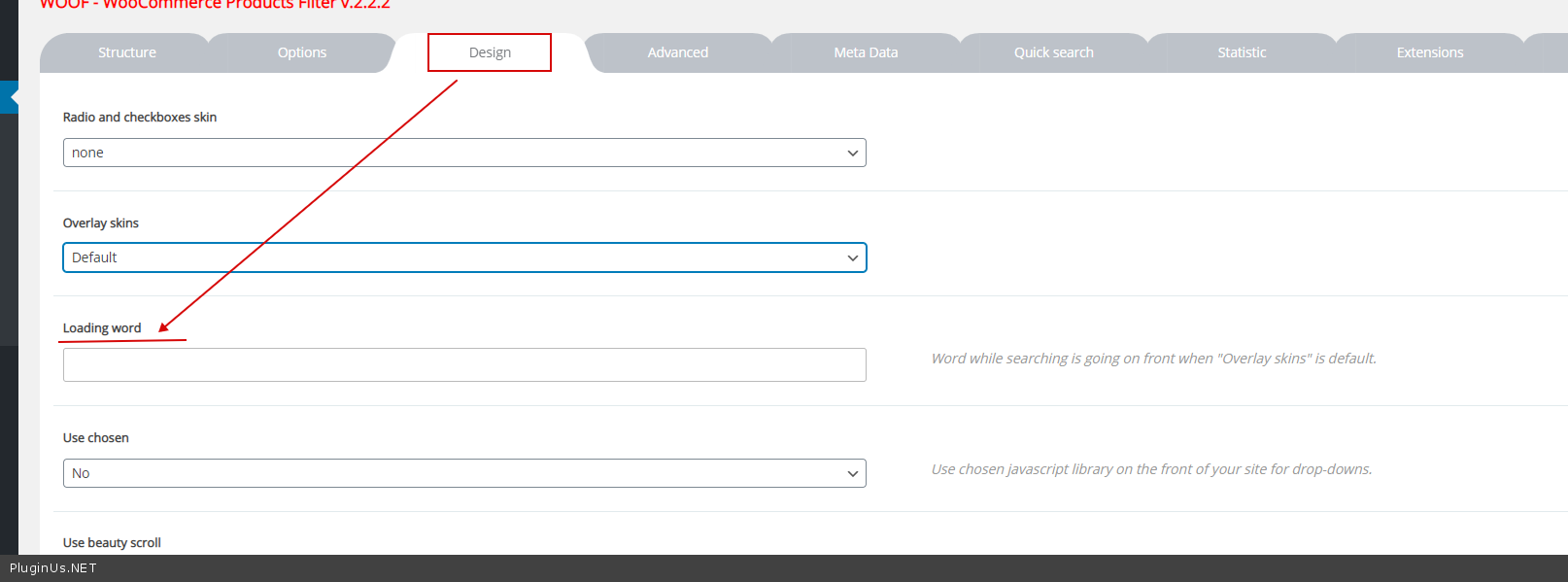The image size is (1568, 582).
Task: Click the Use chosen javascript library help text
Action: pos(1151,469)
